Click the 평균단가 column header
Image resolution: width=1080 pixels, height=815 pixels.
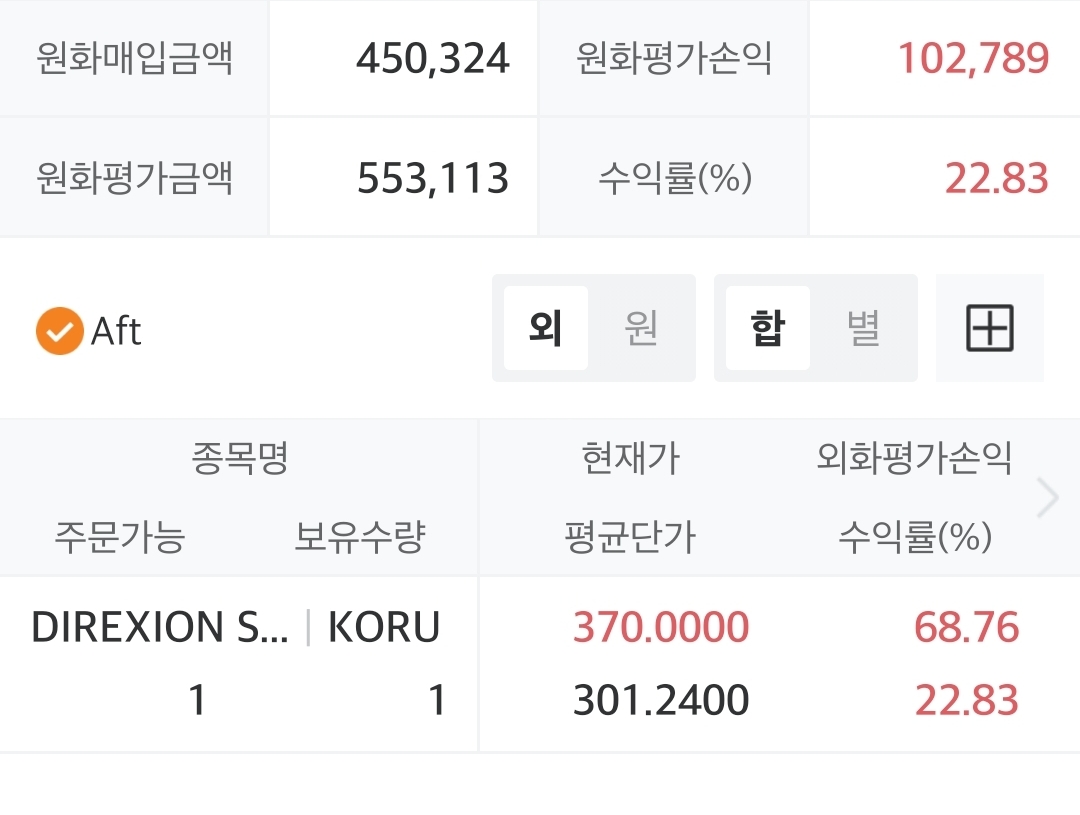click(x=630, y=538)
